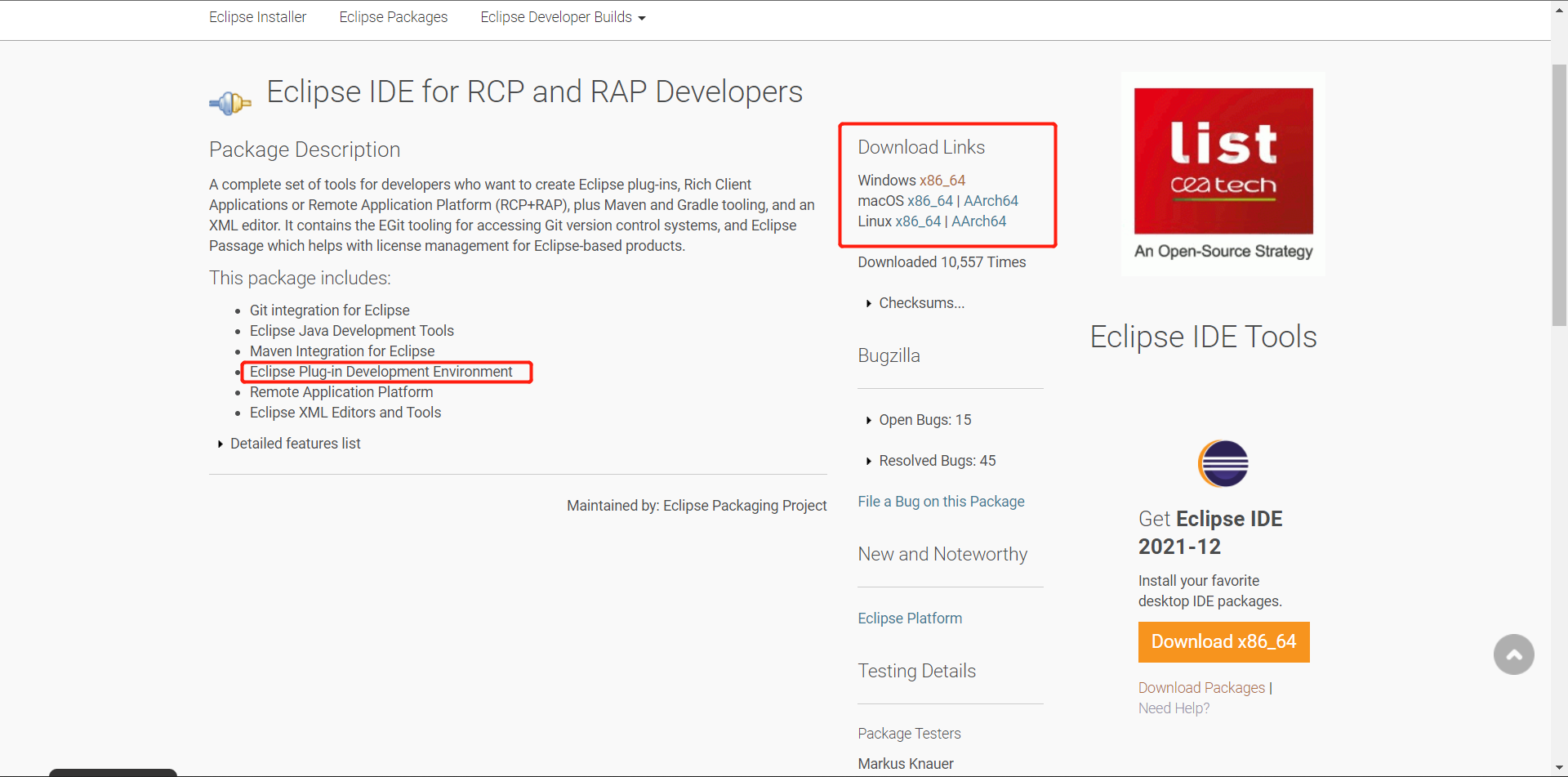The width and height of the screenshot is (1568, 777).
Task: Click the New and Noteworthy heading
Action: (x=942, y=554)
